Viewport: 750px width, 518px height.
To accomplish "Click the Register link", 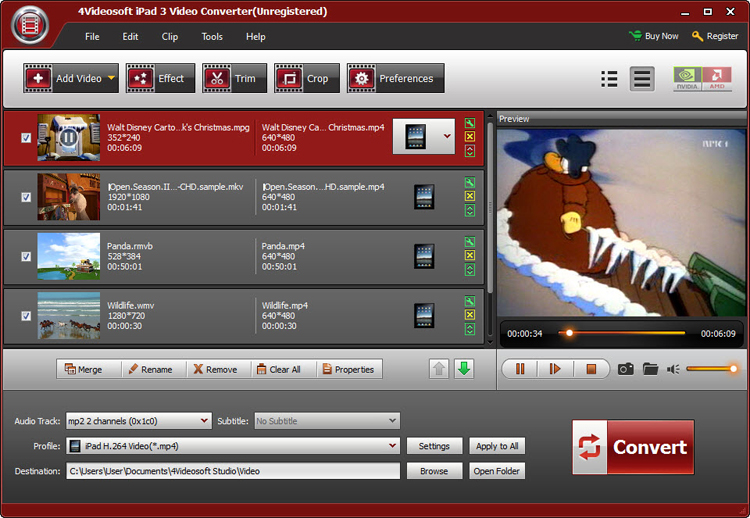I will click(715, 36).
